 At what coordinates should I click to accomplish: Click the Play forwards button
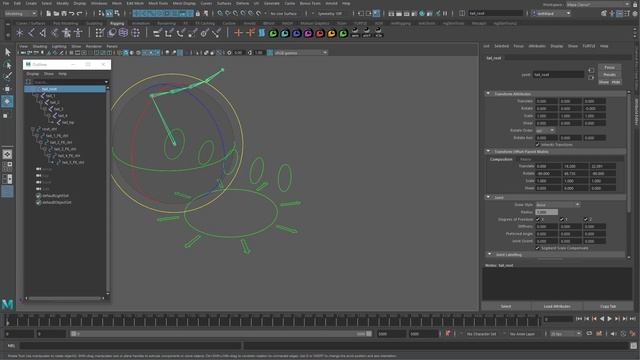pos(609,319)
